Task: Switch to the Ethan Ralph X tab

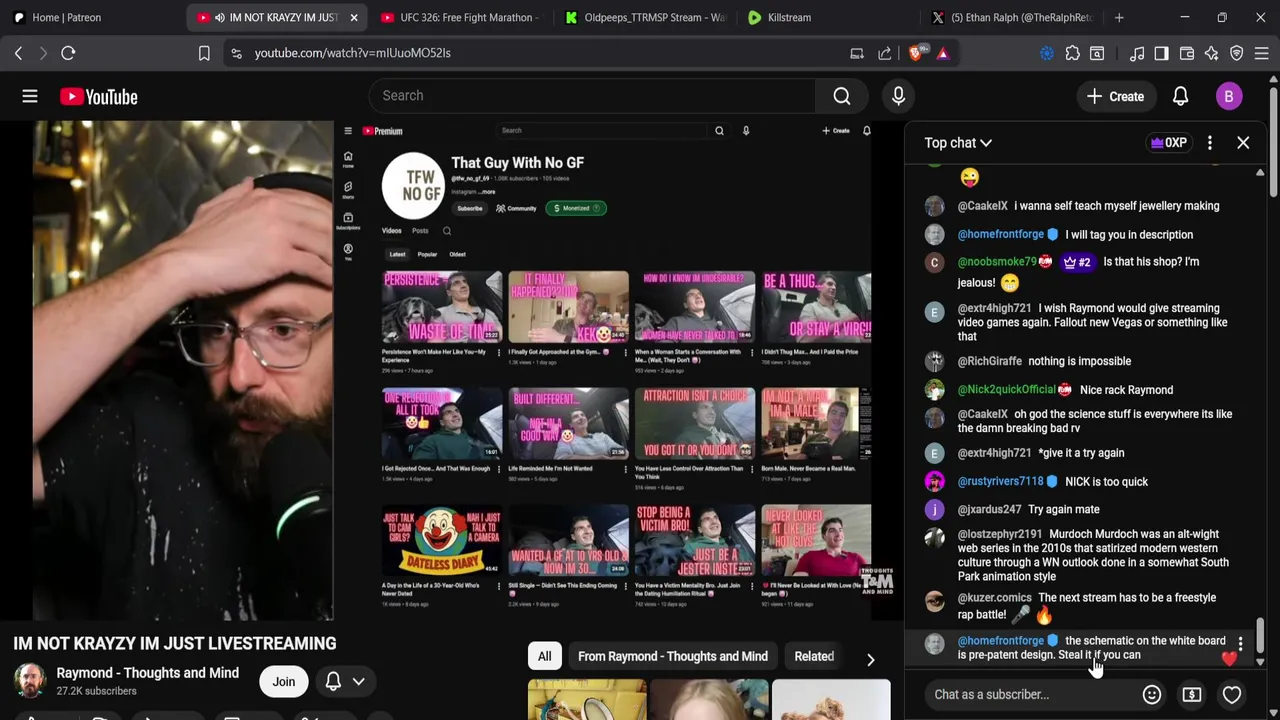Action: 1012,17
